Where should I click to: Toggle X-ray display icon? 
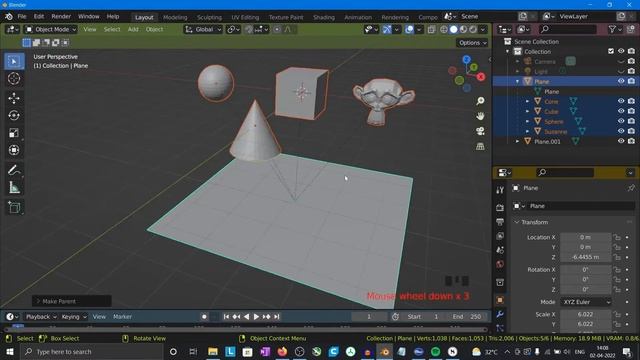(x=431, y=29)
